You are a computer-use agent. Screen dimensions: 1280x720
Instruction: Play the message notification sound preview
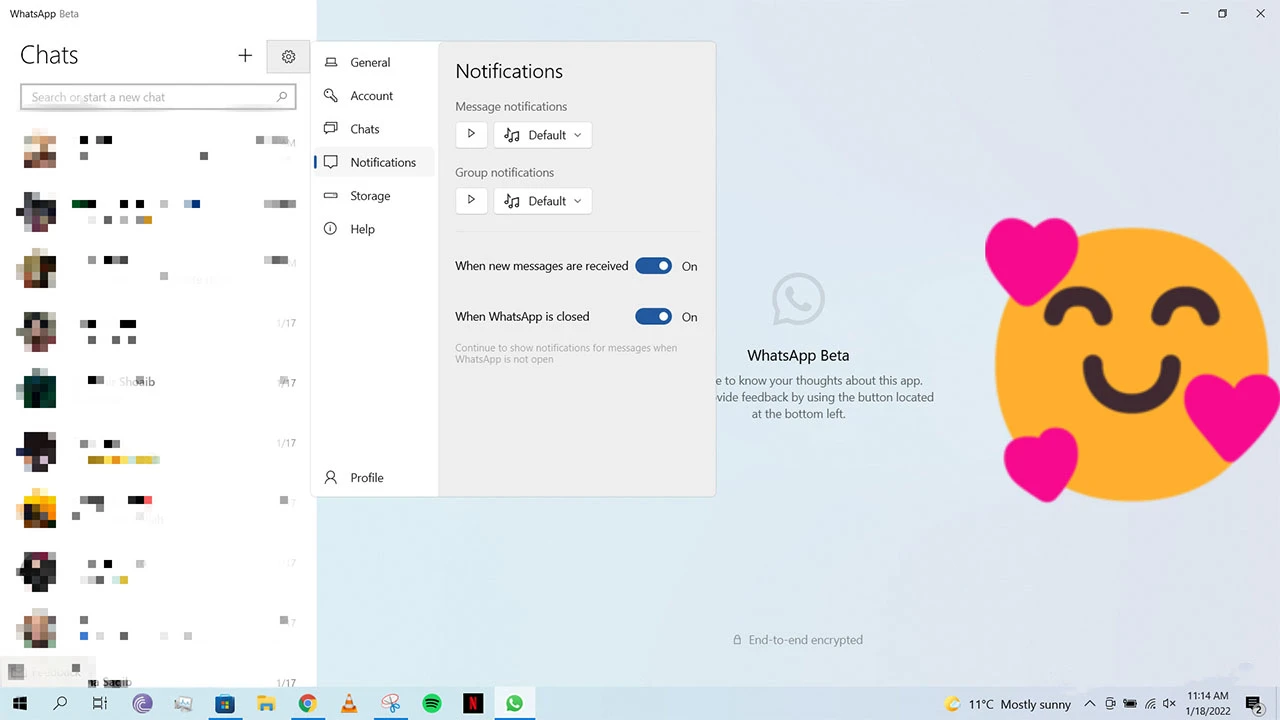point(471,135)
